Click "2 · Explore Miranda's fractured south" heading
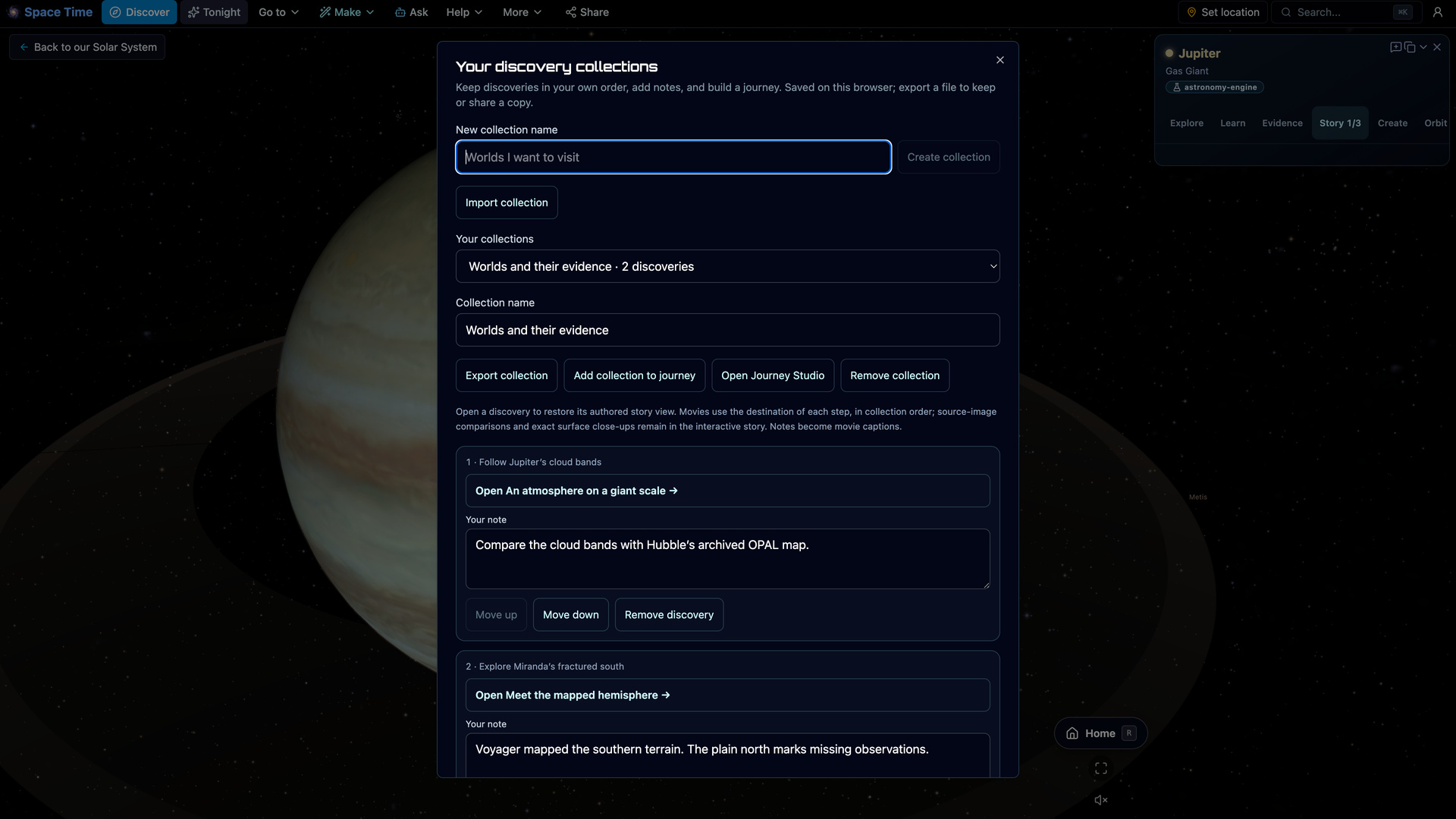This screenshot has width=1456, height=819. pos(544,667)
